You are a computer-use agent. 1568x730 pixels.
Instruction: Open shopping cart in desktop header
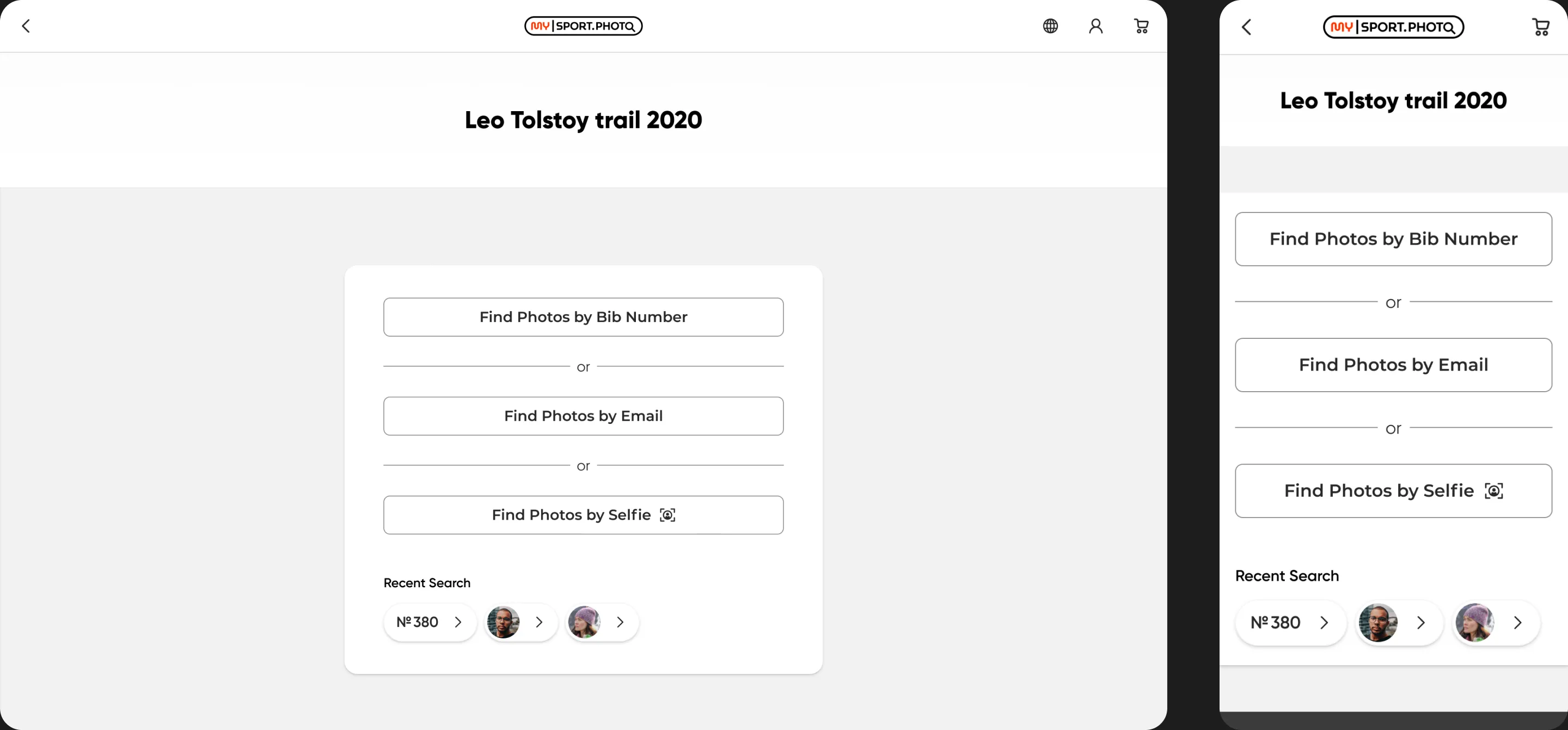pos(1141,26)
